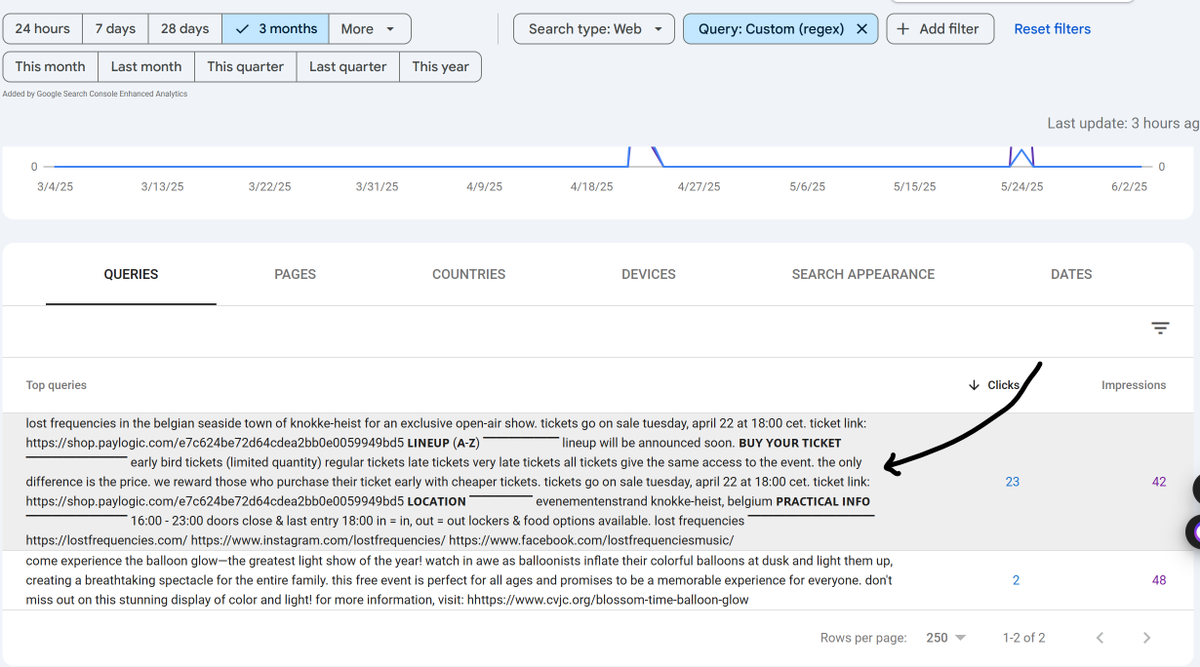Open the More date options dropdown
The height and width of the screenshot is (667, 1200).
point(369,29)
